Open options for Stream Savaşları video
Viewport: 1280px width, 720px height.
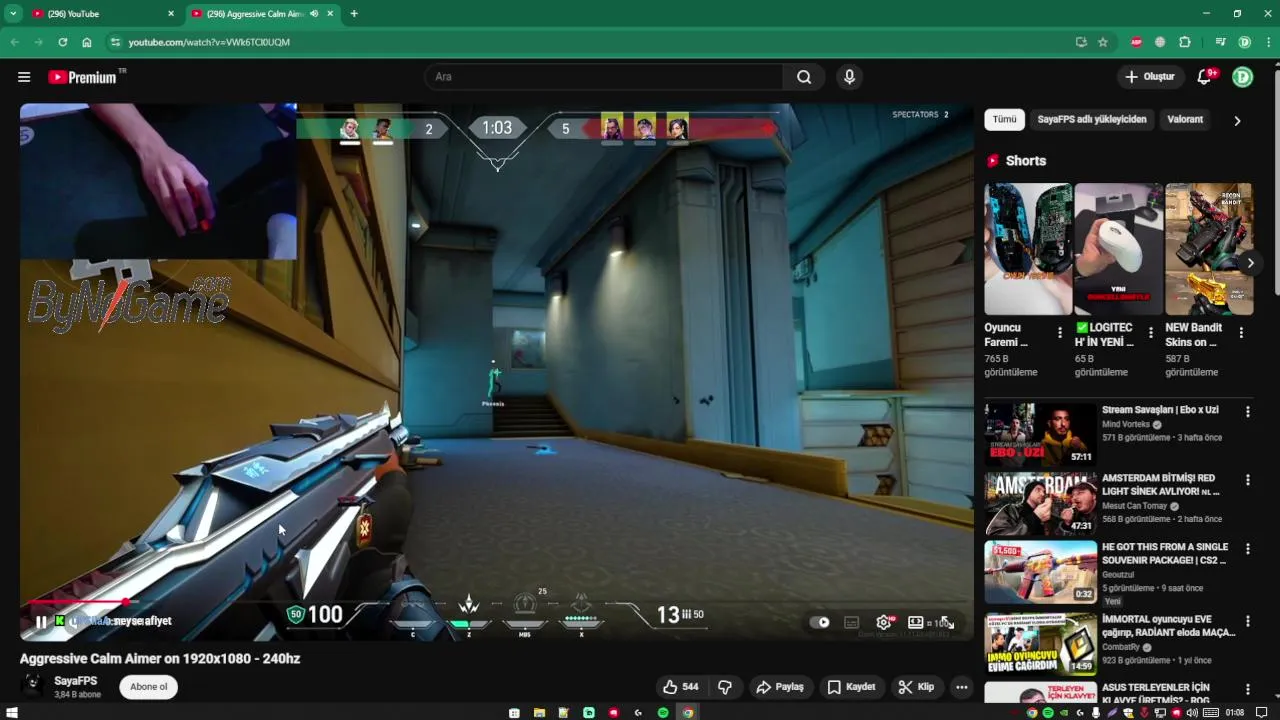(1247, 411)
